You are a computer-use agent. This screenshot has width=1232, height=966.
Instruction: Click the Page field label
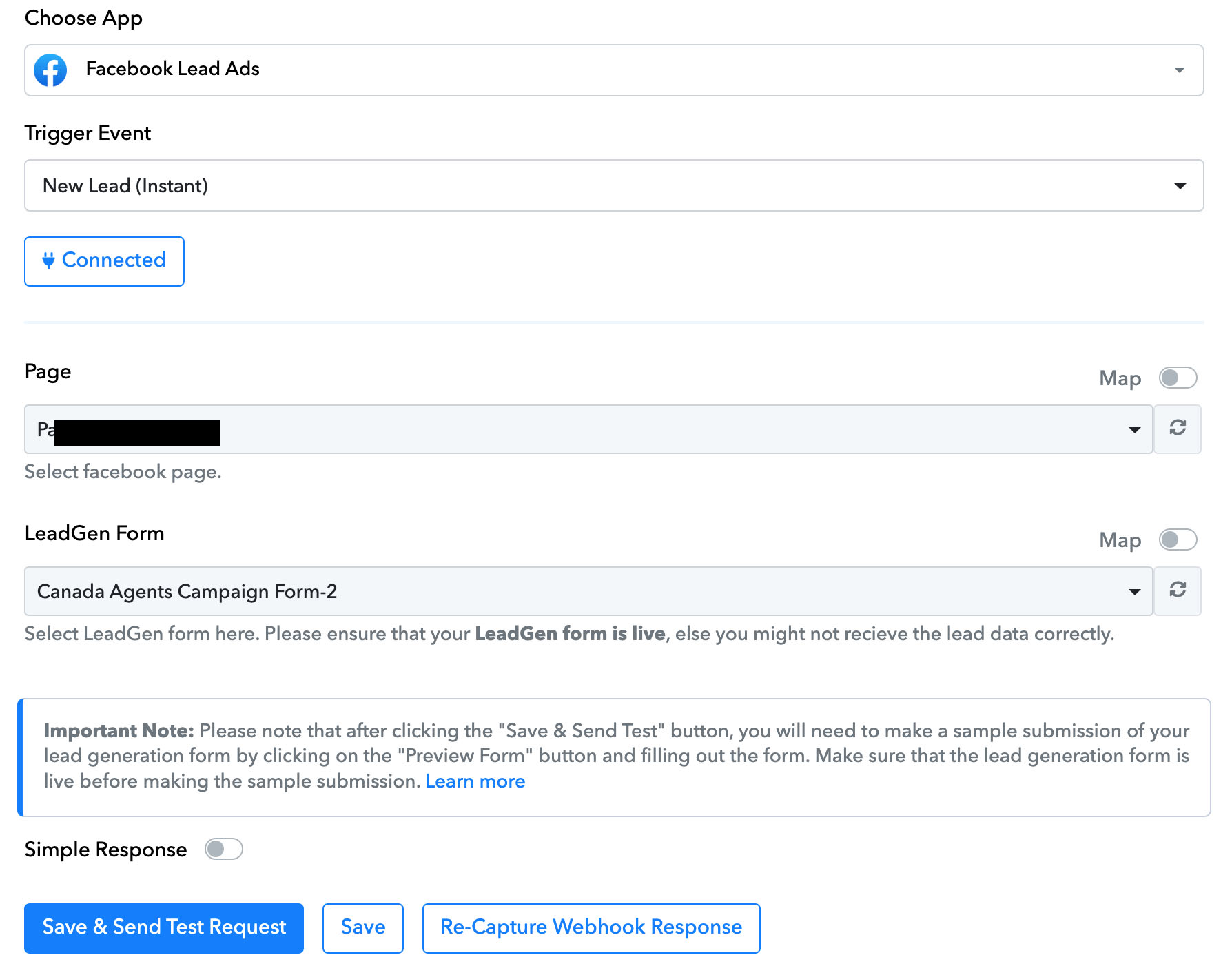(x=48, y=372)
